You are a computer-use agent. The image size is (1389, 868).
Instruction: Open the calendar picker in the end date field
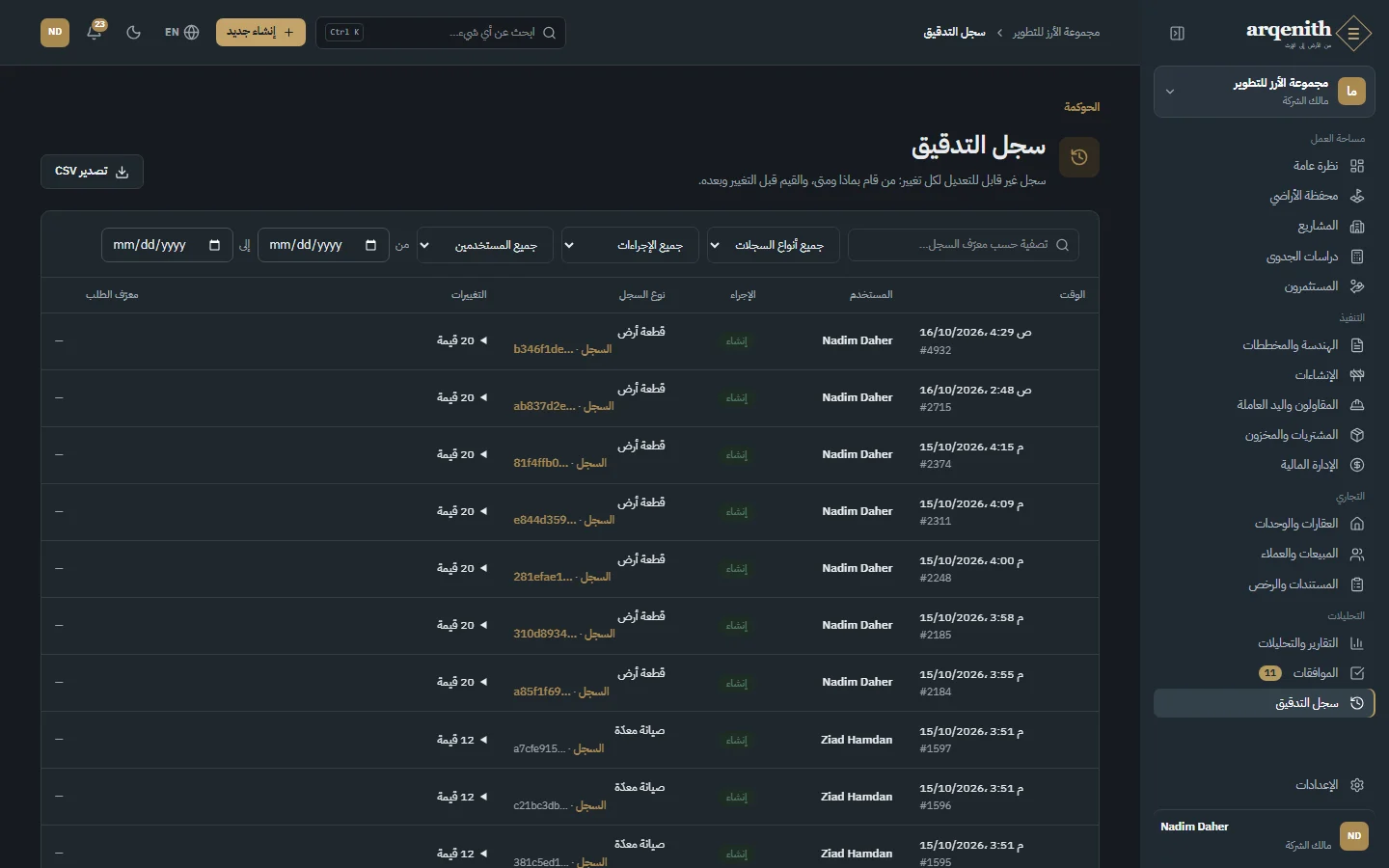[x=214, y=245]
